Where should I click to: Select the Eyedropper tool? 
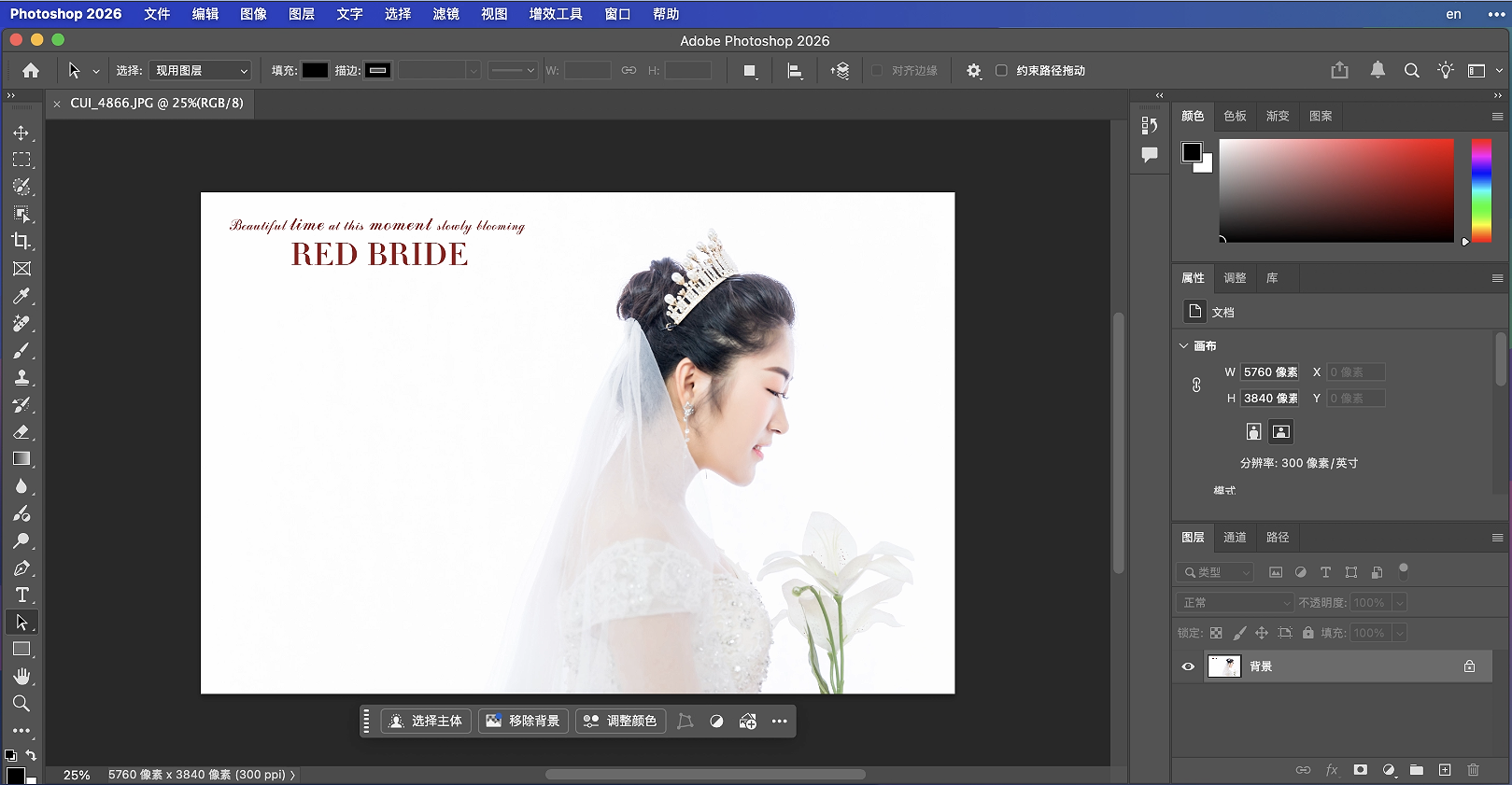(21, 296)
